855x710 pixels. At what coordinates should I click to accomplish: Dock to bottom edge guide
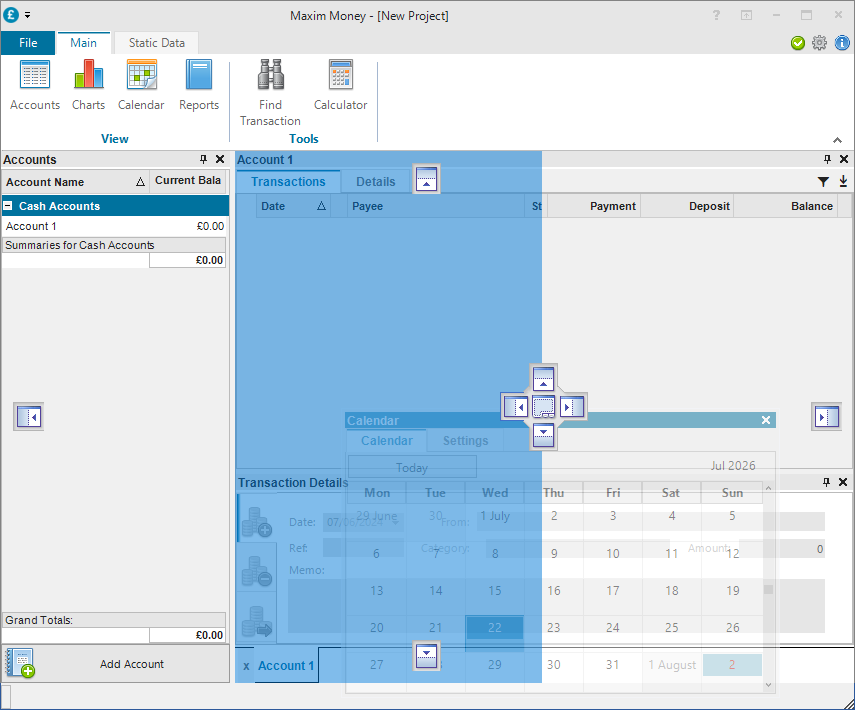(x=426, y=657)
